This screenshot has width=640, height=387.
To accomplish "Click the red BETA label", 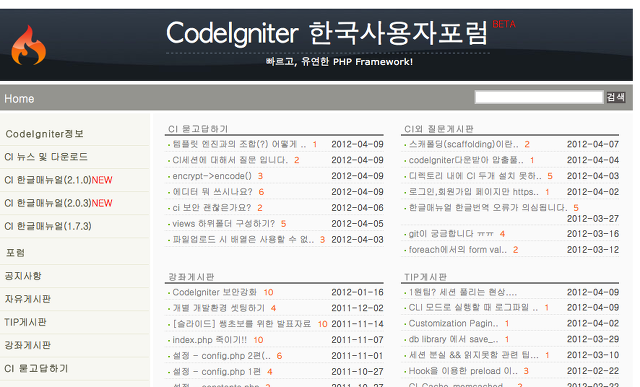I will tap(504, 24).
